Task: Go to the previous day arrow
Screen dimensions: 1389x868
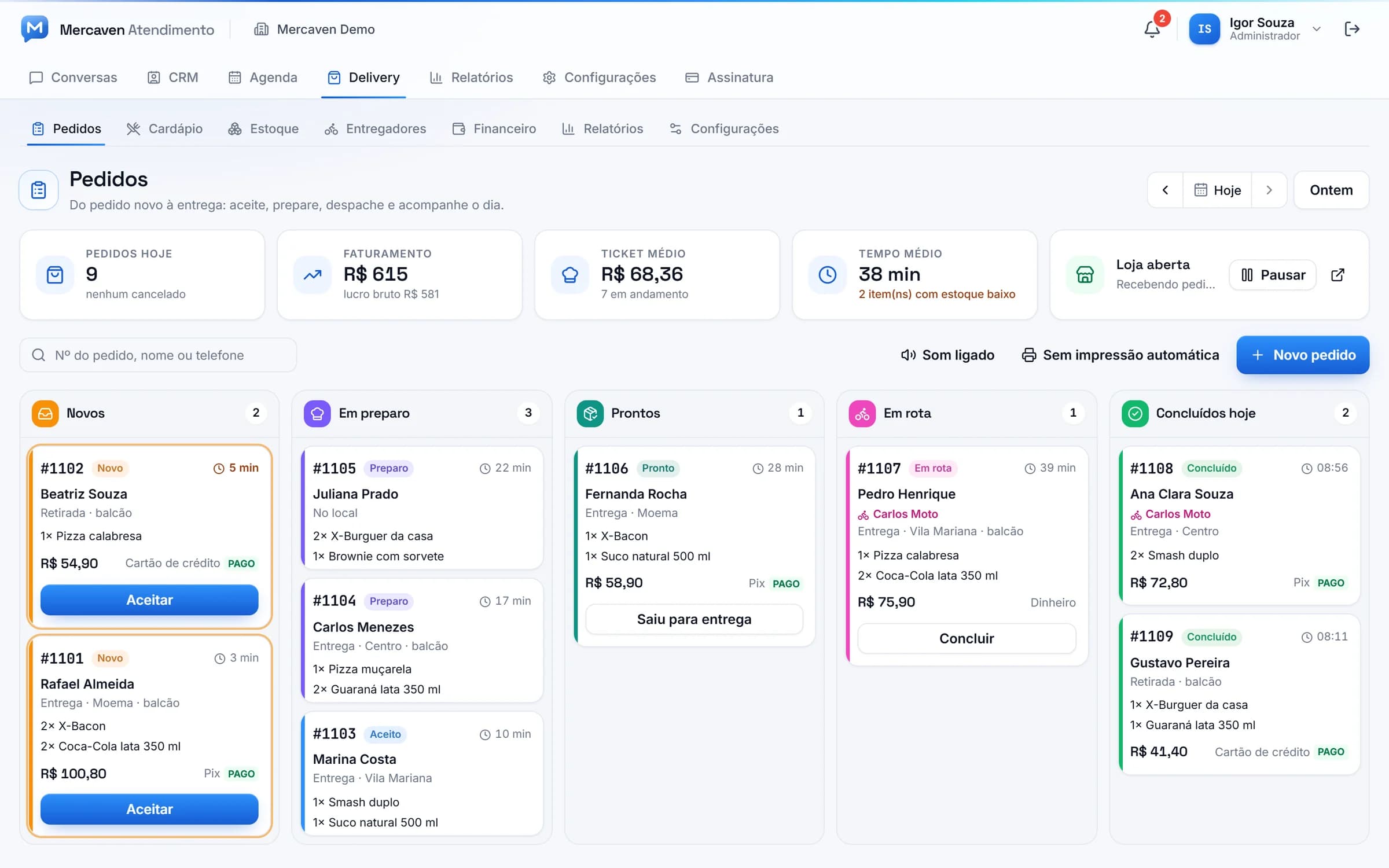Action: point(1166,190)
